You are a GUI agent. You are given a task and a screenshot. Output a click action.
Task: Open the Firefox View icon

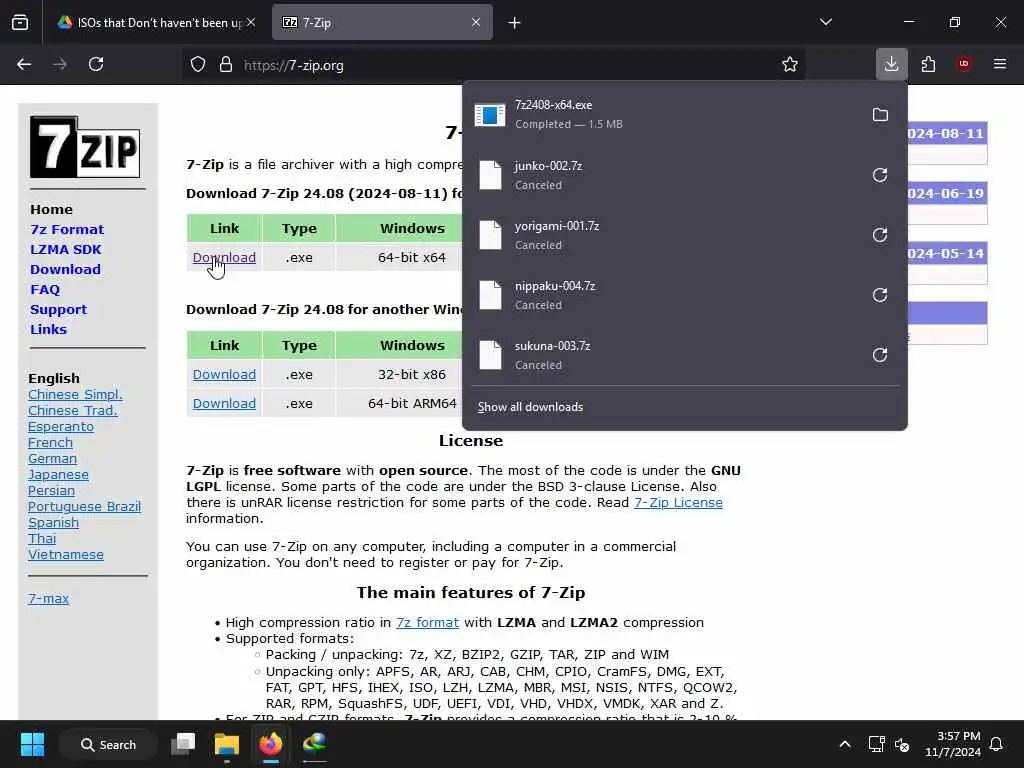pos(20,23)
